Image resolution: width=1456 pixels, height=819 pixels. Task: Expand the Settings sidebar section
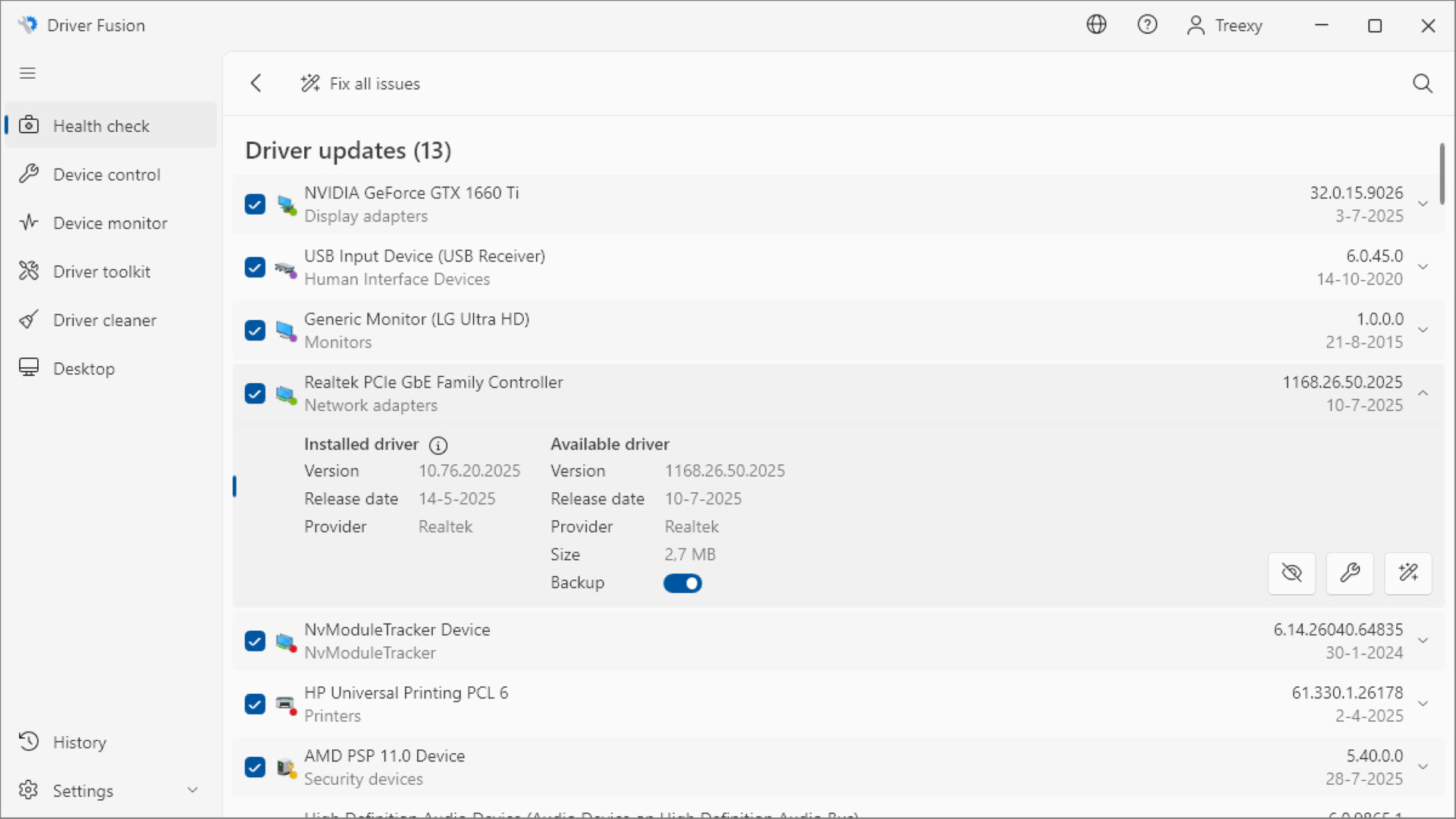[193, 790]
